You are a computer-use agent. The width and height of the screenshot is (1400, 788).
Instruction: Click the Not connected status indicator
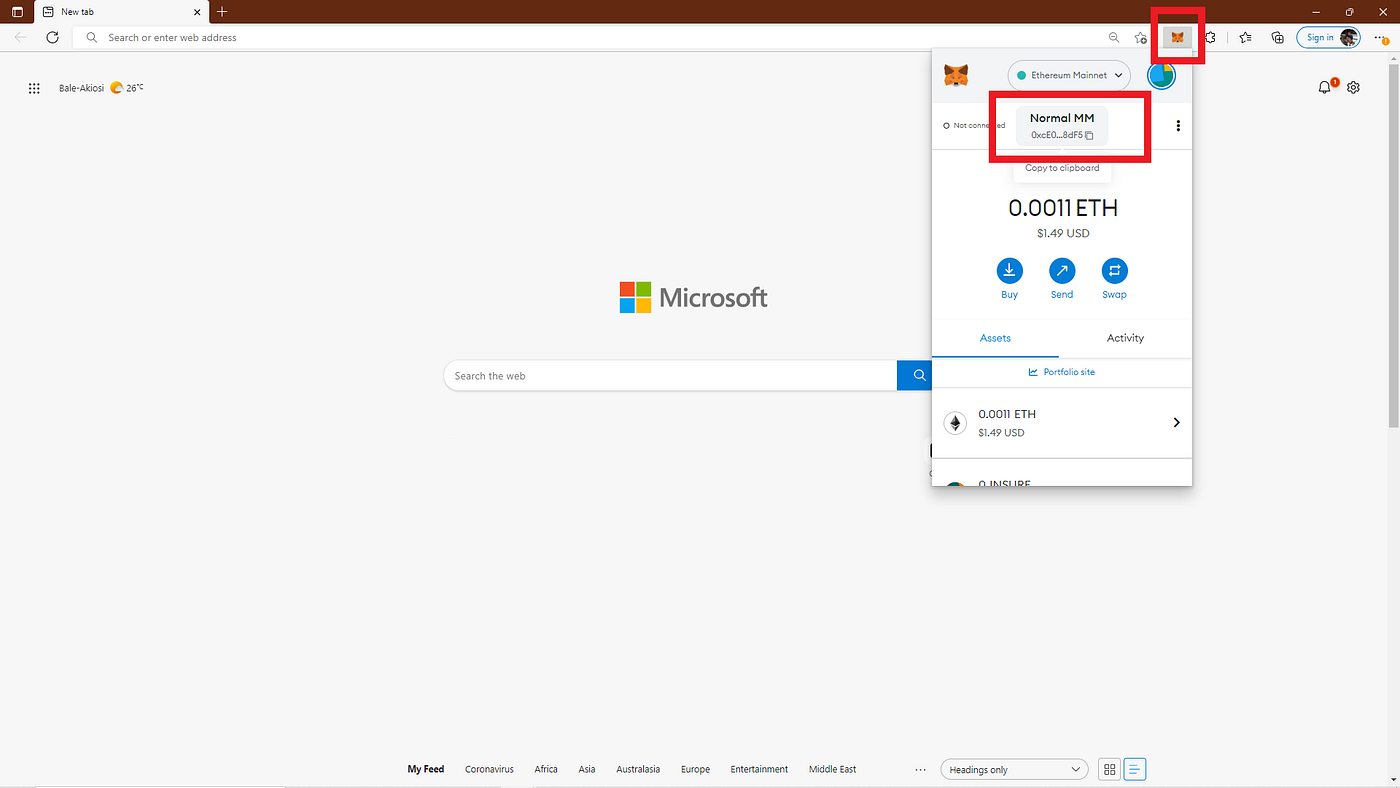[x=974, y=126]
